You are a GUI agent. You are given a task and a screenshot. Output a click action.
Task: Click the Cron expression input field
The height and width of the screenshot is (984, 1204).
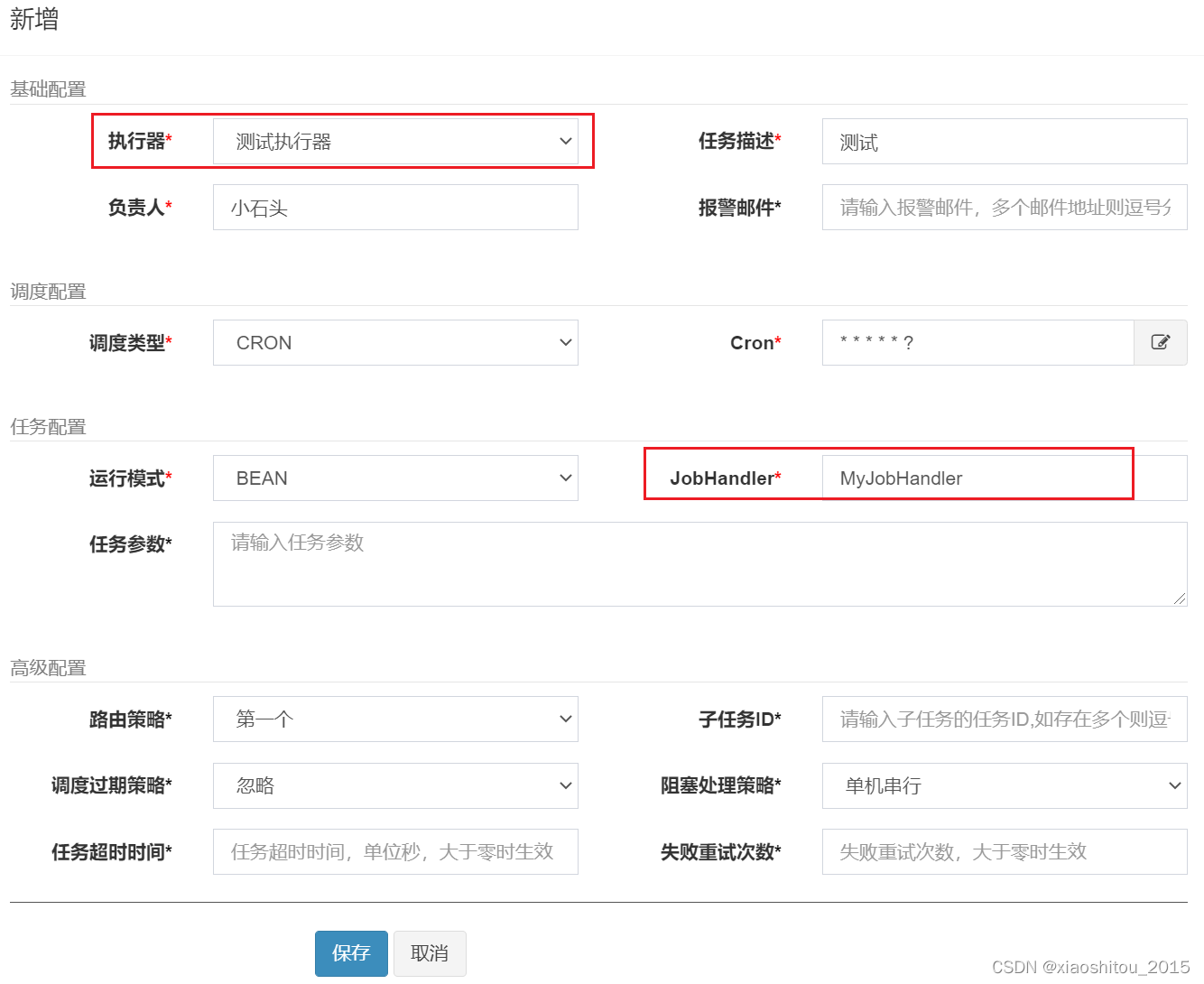[978, 343]
